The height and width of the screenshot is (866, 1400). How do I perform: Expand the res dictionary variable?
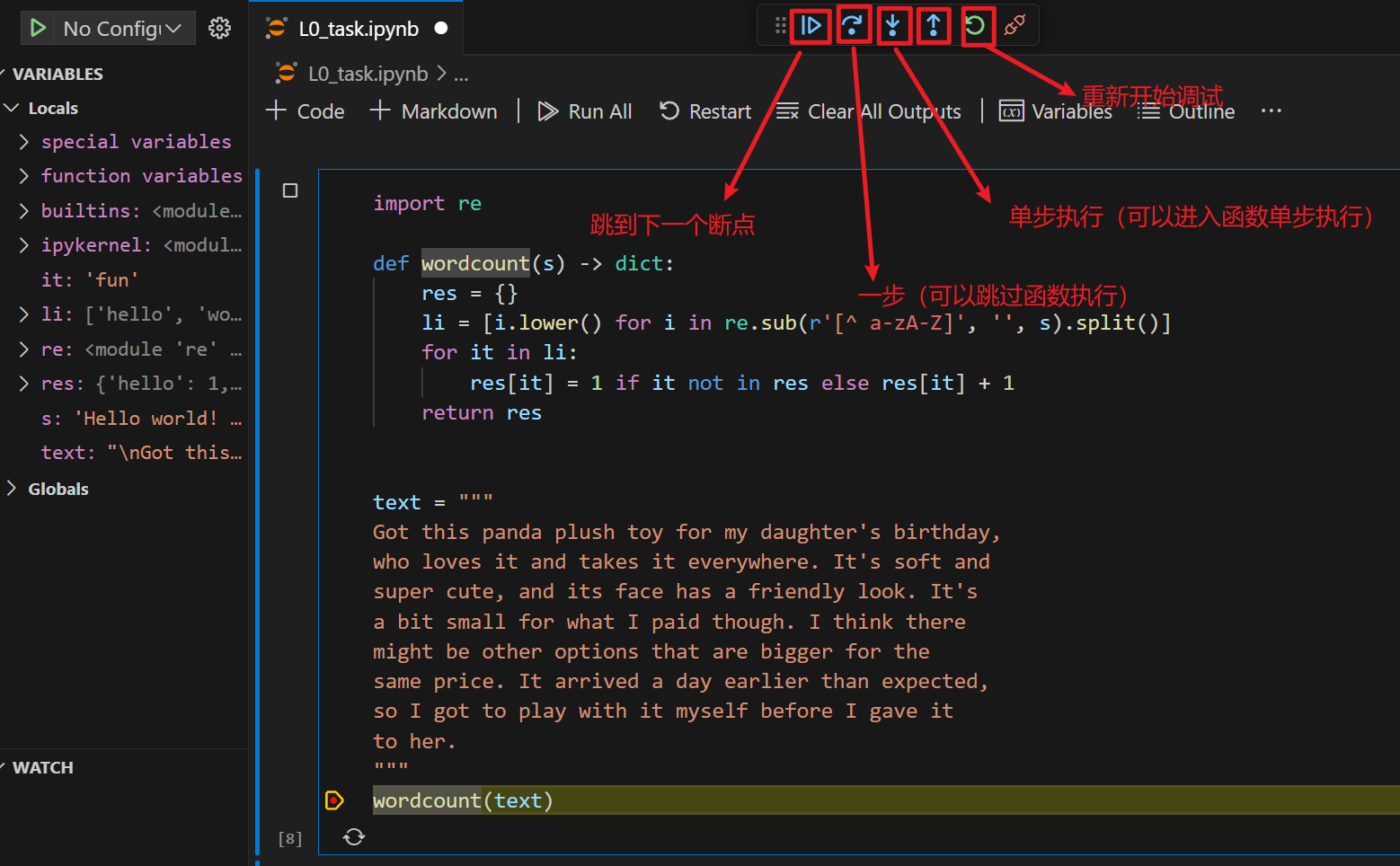pos(124,384)
